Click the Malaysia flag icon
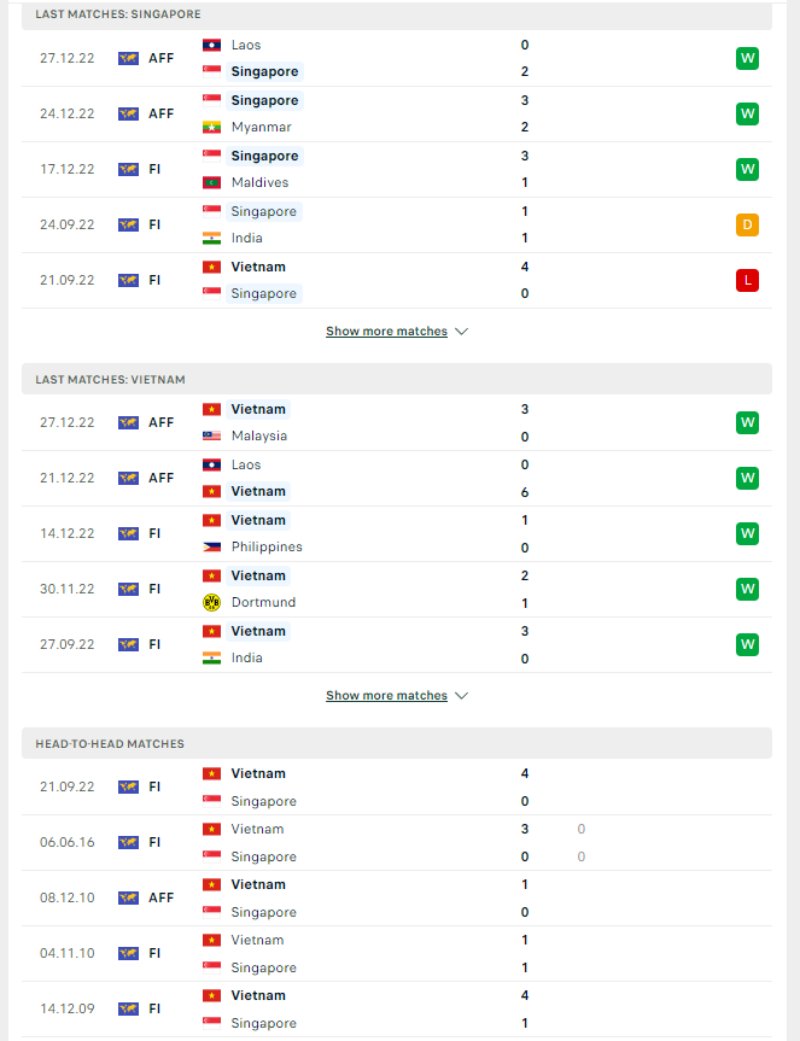This screenshot has width=800, height=1041. pyautogui.click(x=211, y=436)
